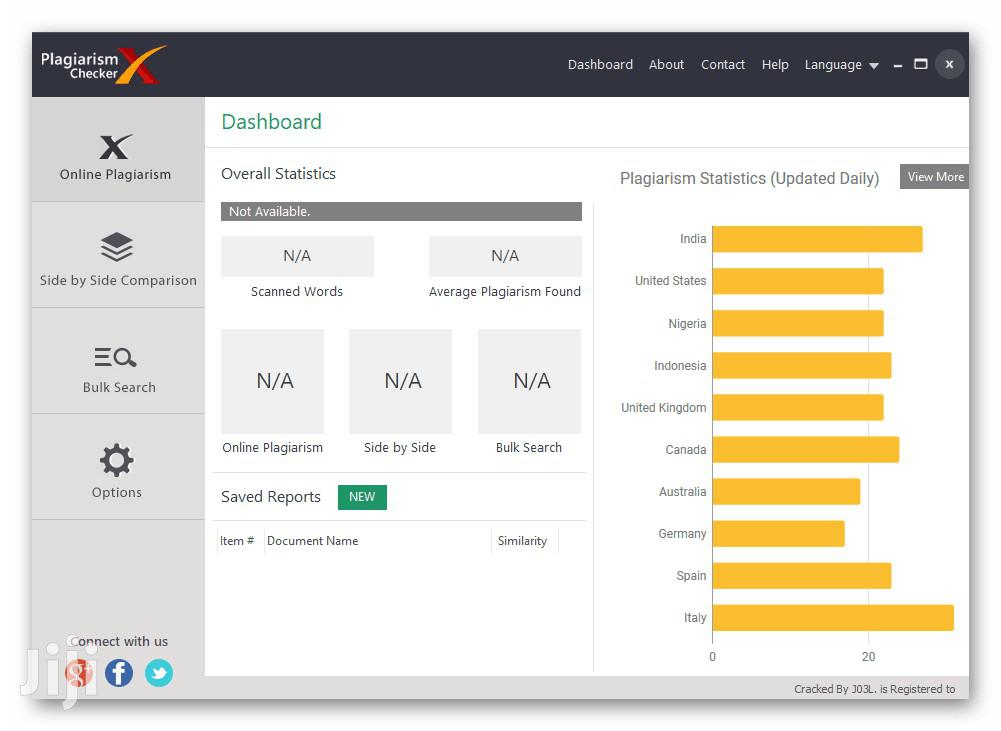Sort by Item # column header
Screen dimensions: 1001x731
click(x=237, y=541)
